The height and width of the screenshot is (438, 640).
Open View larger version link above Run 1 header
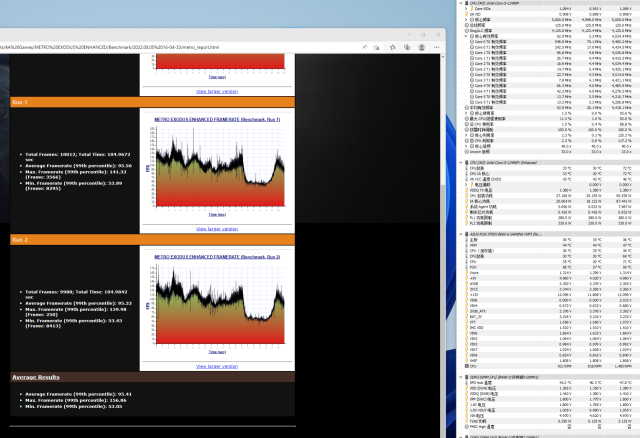(217, 91)
